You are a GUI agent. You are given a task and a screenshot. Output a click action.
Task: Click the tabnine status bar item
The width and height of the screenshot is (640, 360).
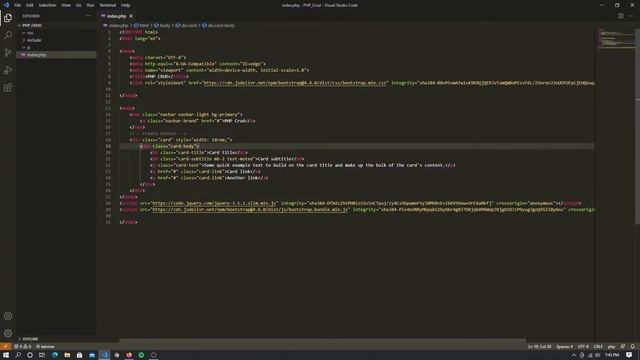pos(45,347)
